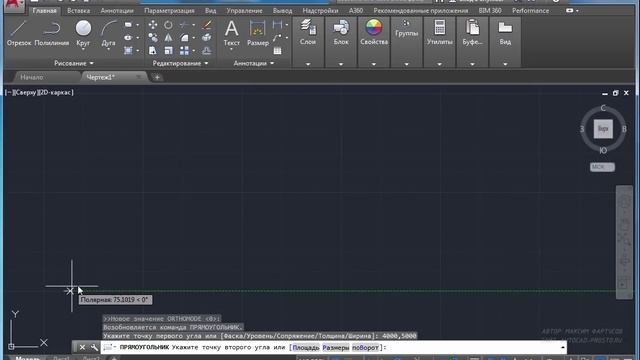Select the Copy tool icon
640x360 pixels.
coord(153,38)
